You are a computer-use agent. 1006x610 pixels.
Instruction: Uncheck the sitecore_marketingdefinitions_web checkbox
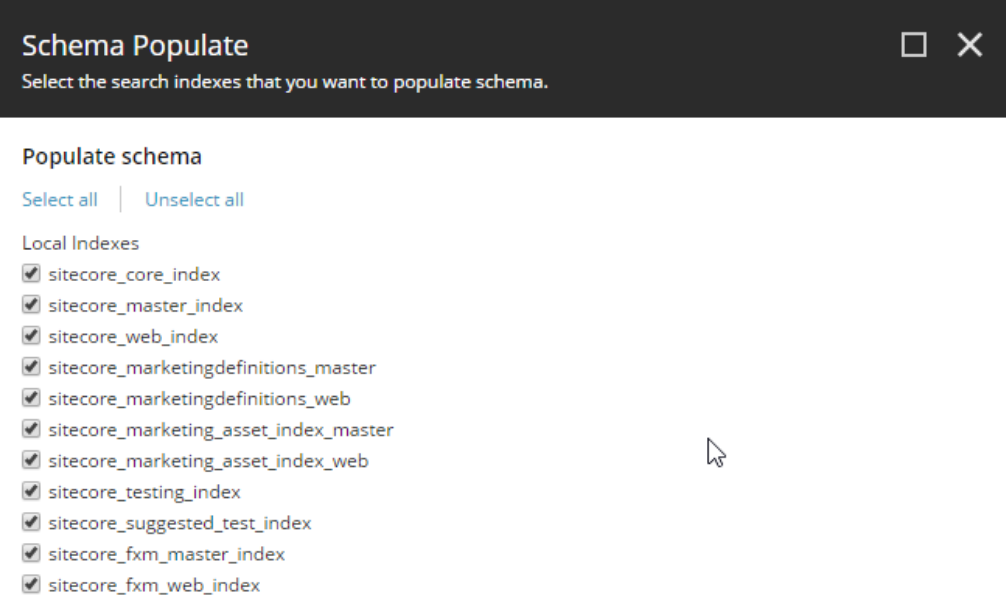click(31, 398)
